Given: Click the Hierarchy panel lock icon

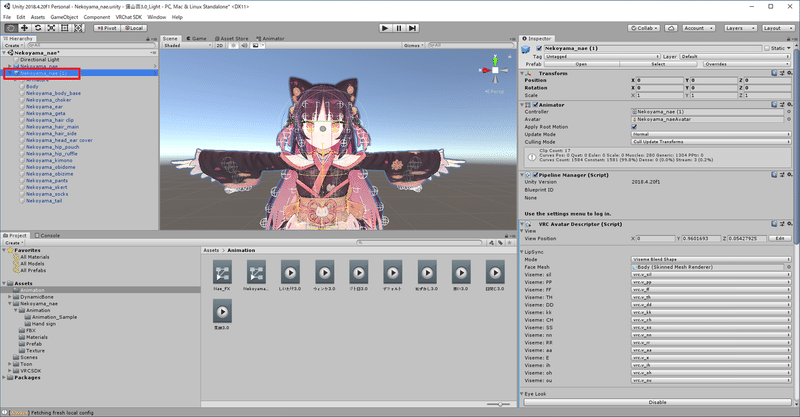Looking at the screenshot, I should pyautogui.click(x=148, y=39).
